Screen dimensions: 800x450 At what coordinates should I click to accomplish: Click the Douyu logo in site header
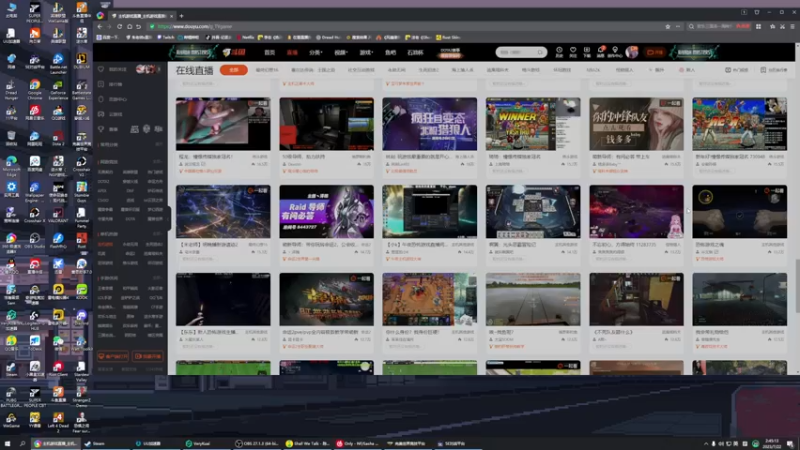point(234,52)
